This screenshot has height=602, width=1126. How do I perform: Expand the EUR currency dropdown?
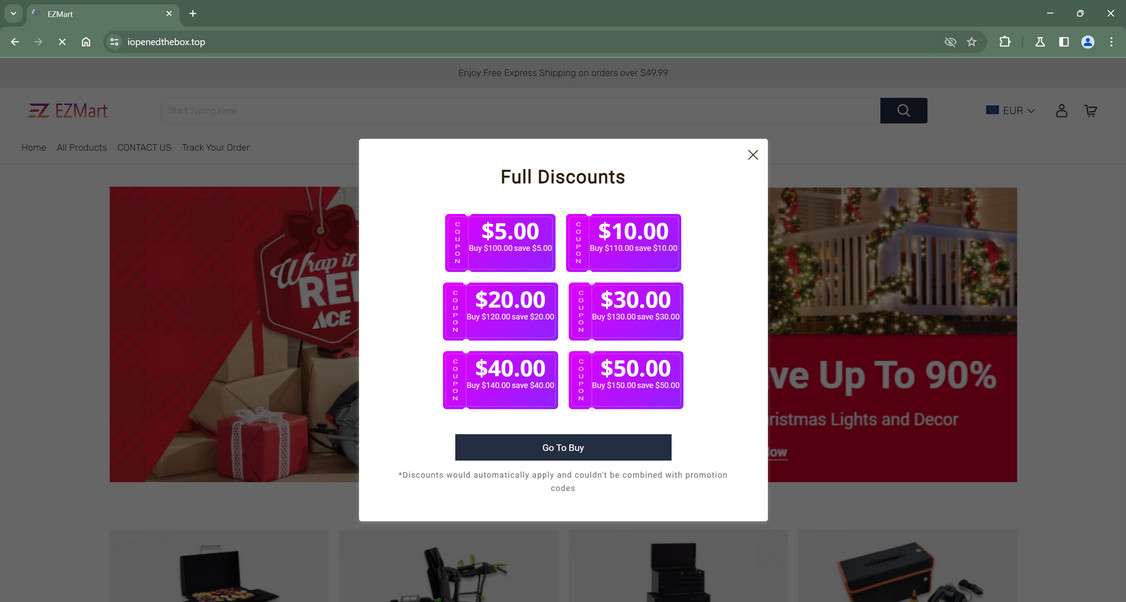[x=1011, y=111]
